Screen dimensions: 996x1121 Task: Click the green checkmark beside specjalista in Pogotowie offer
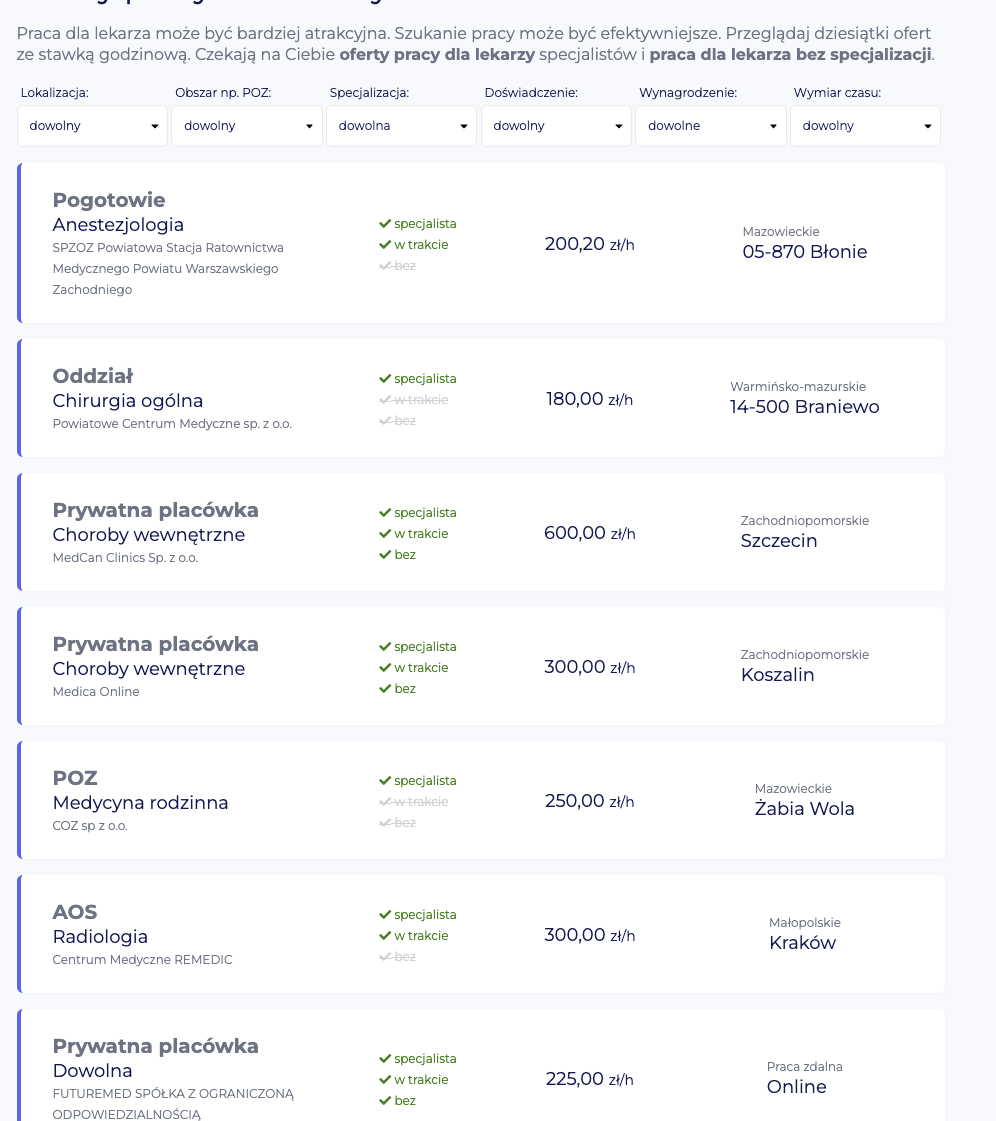click(385, 224)
